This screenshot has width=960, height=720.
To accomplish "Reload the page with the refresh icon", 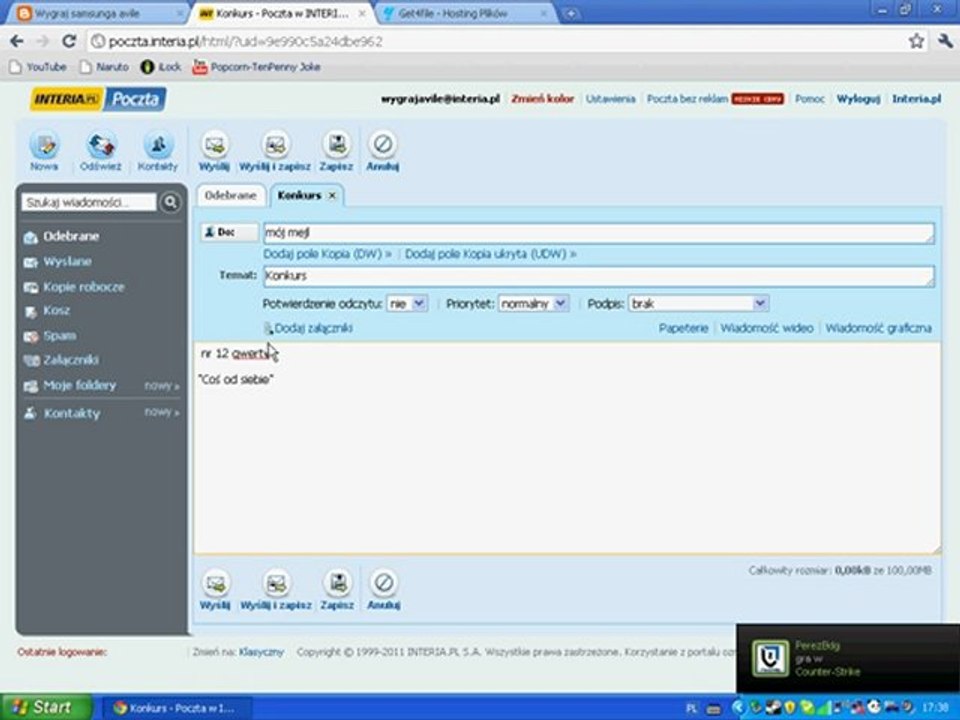I will click(x=69, y=41).
